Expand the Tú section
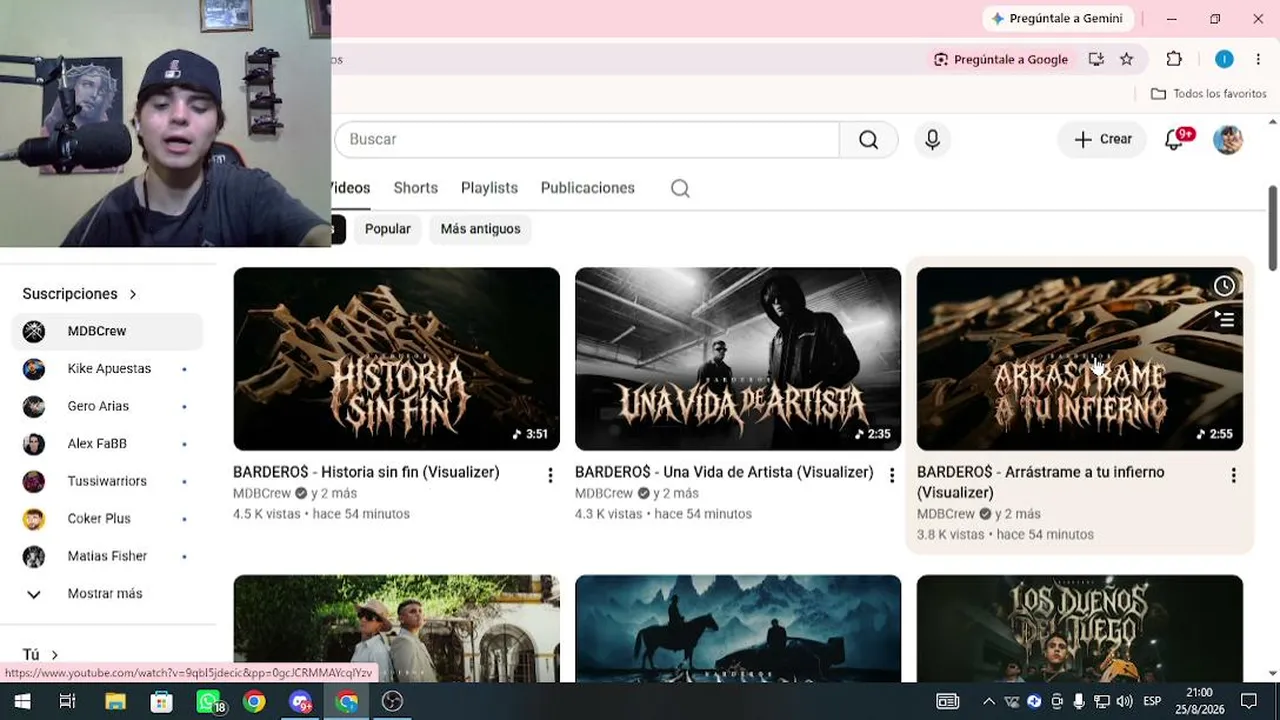 tap(41, 655)
